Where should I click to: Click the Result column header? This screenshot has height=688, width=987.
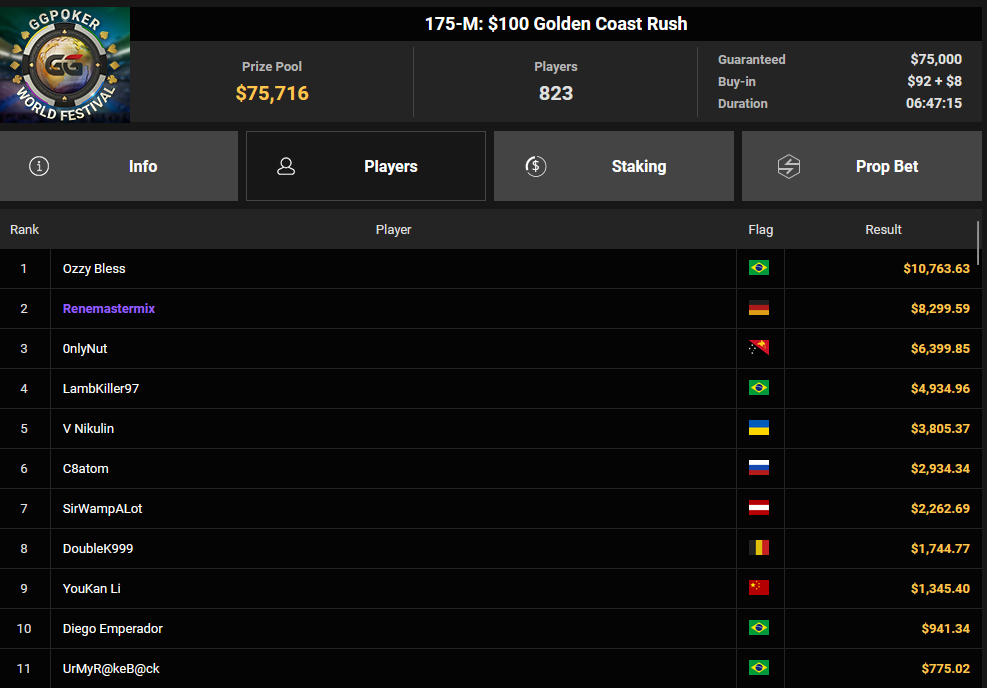[x=883, y=230]
